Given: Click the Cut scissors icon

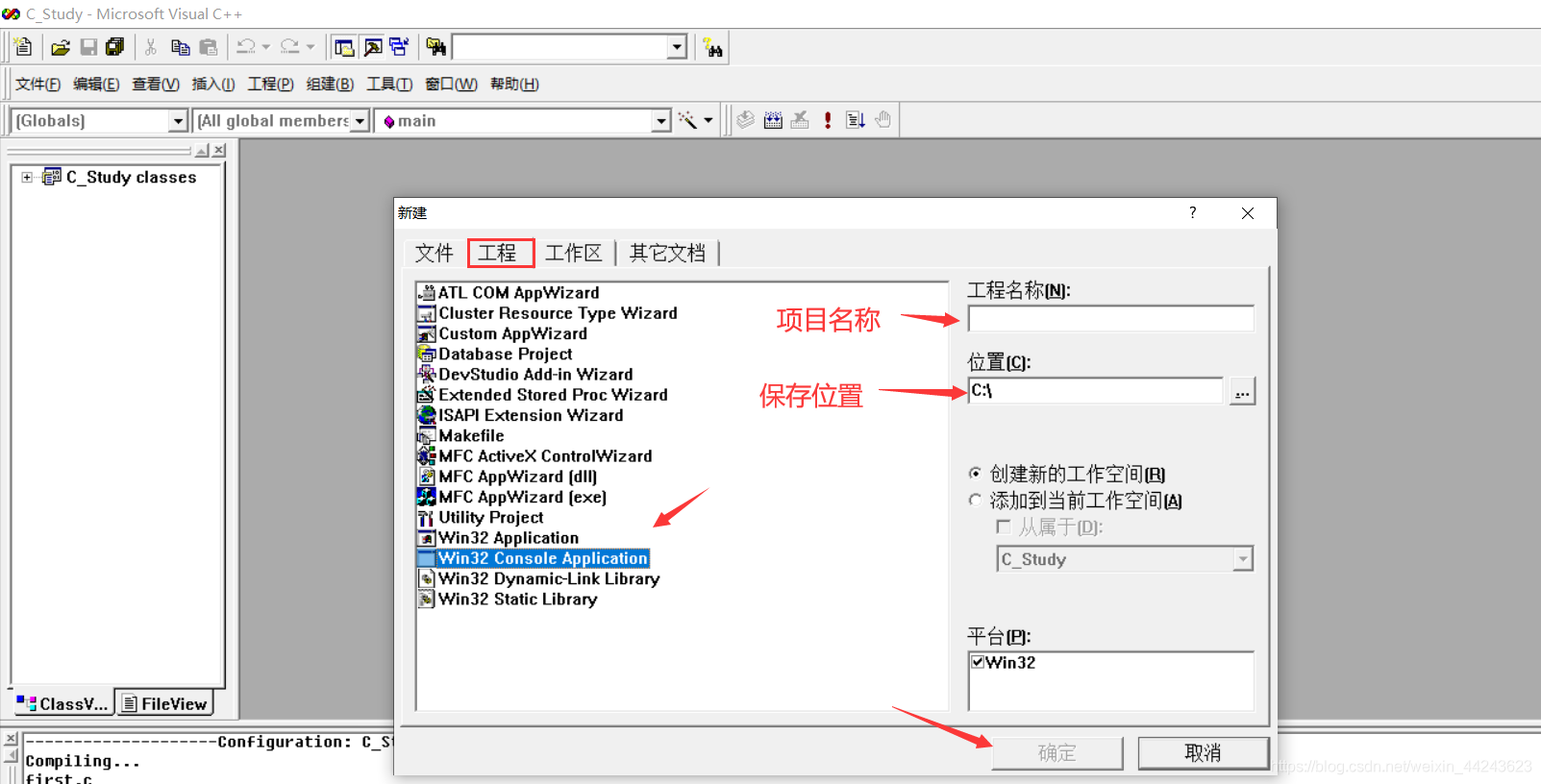Looking at the screenshot, I should point(151,47).
